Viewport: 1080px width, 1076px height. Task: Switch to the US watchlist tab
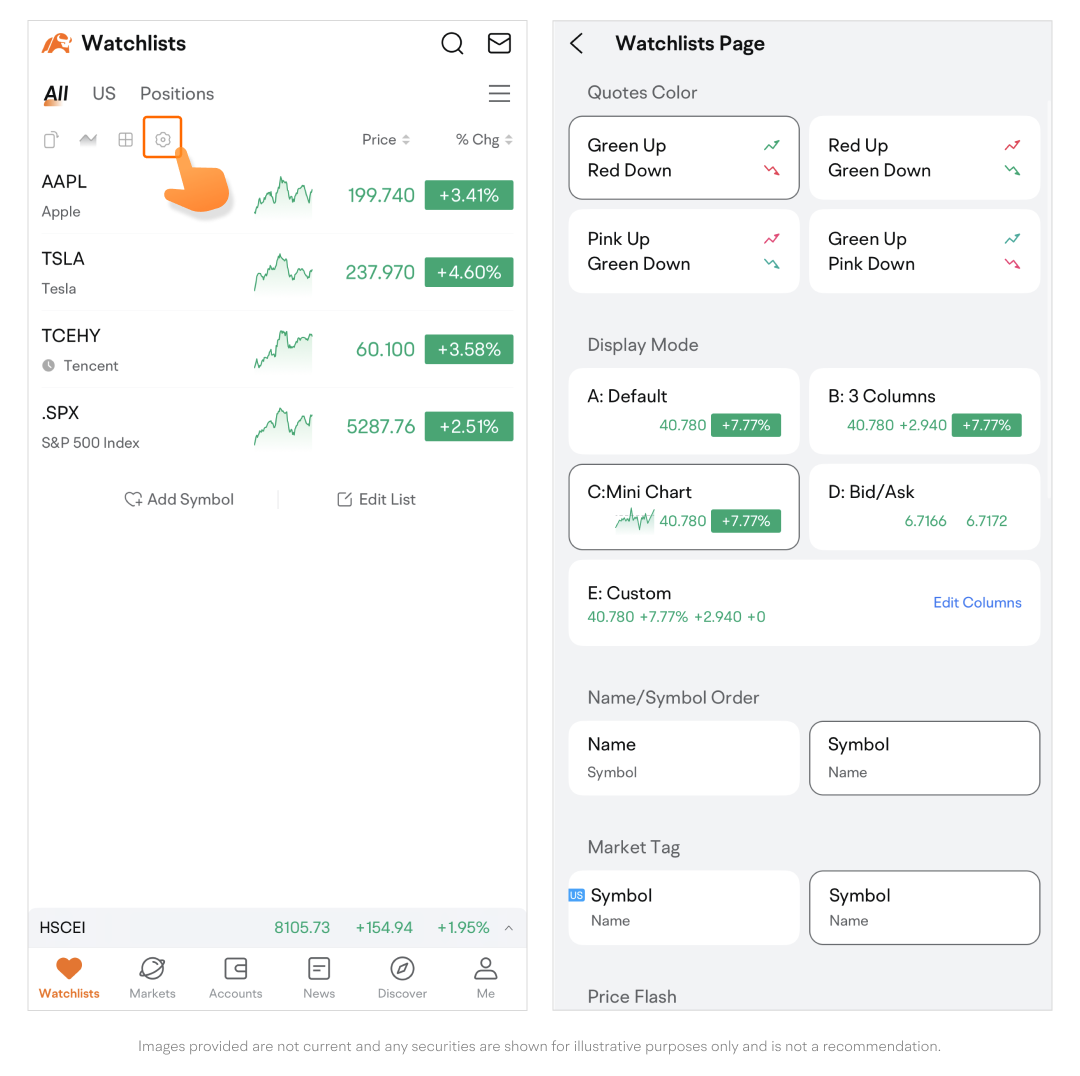[104, 93]
